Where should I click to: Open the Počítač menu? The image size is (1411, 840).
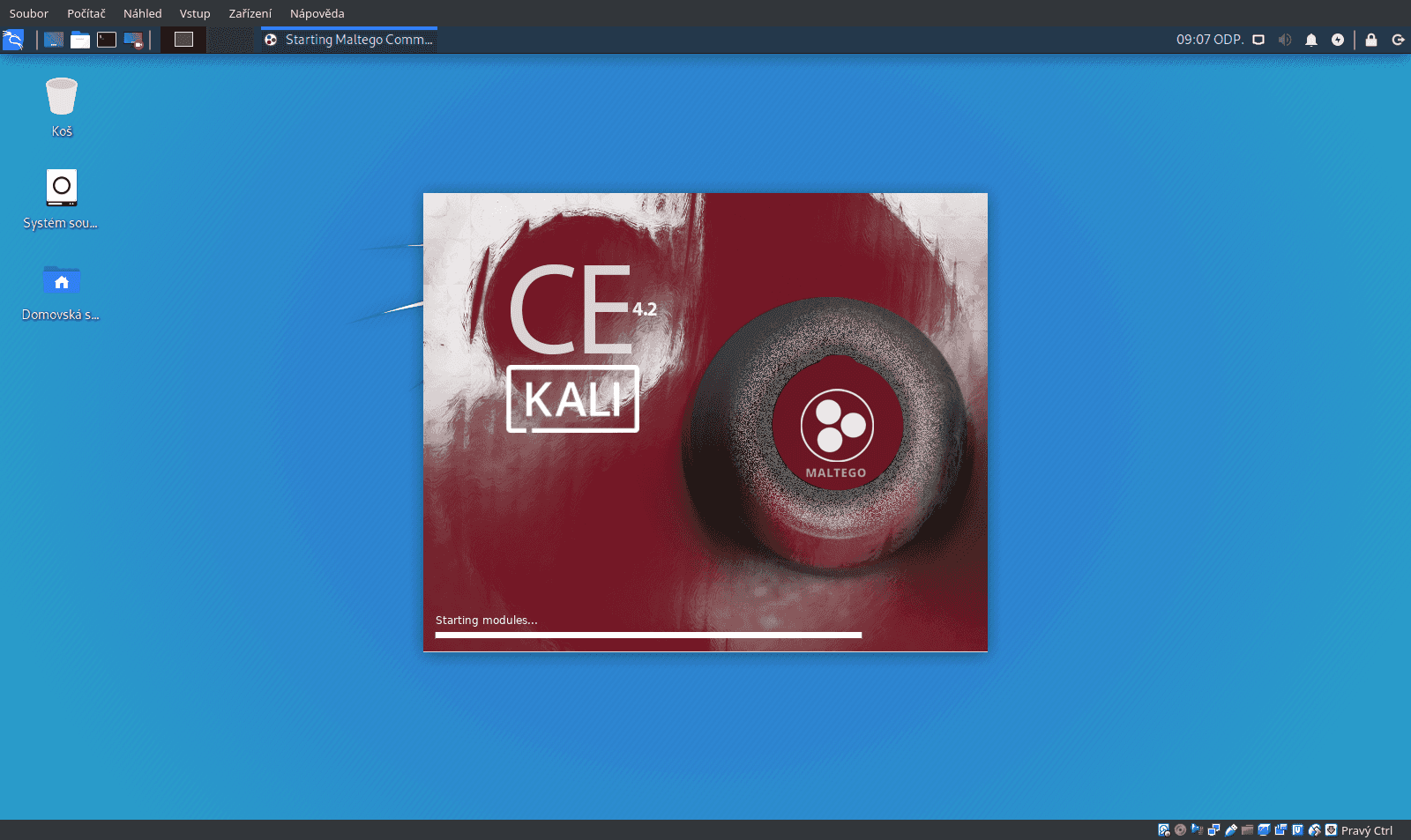coord(85,13)
